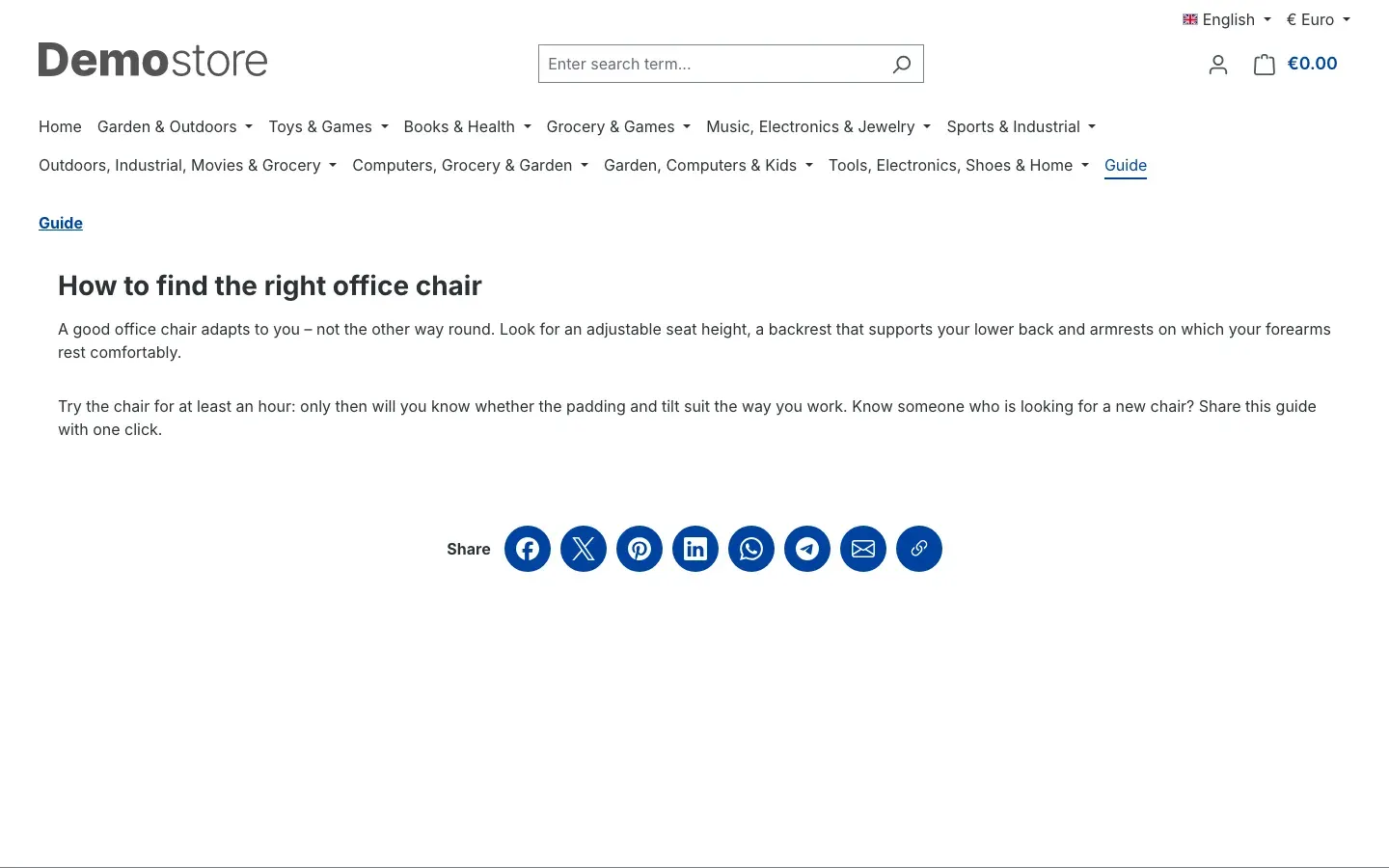
Task: Expand the Grocery & Games menu
Action: 618,126
